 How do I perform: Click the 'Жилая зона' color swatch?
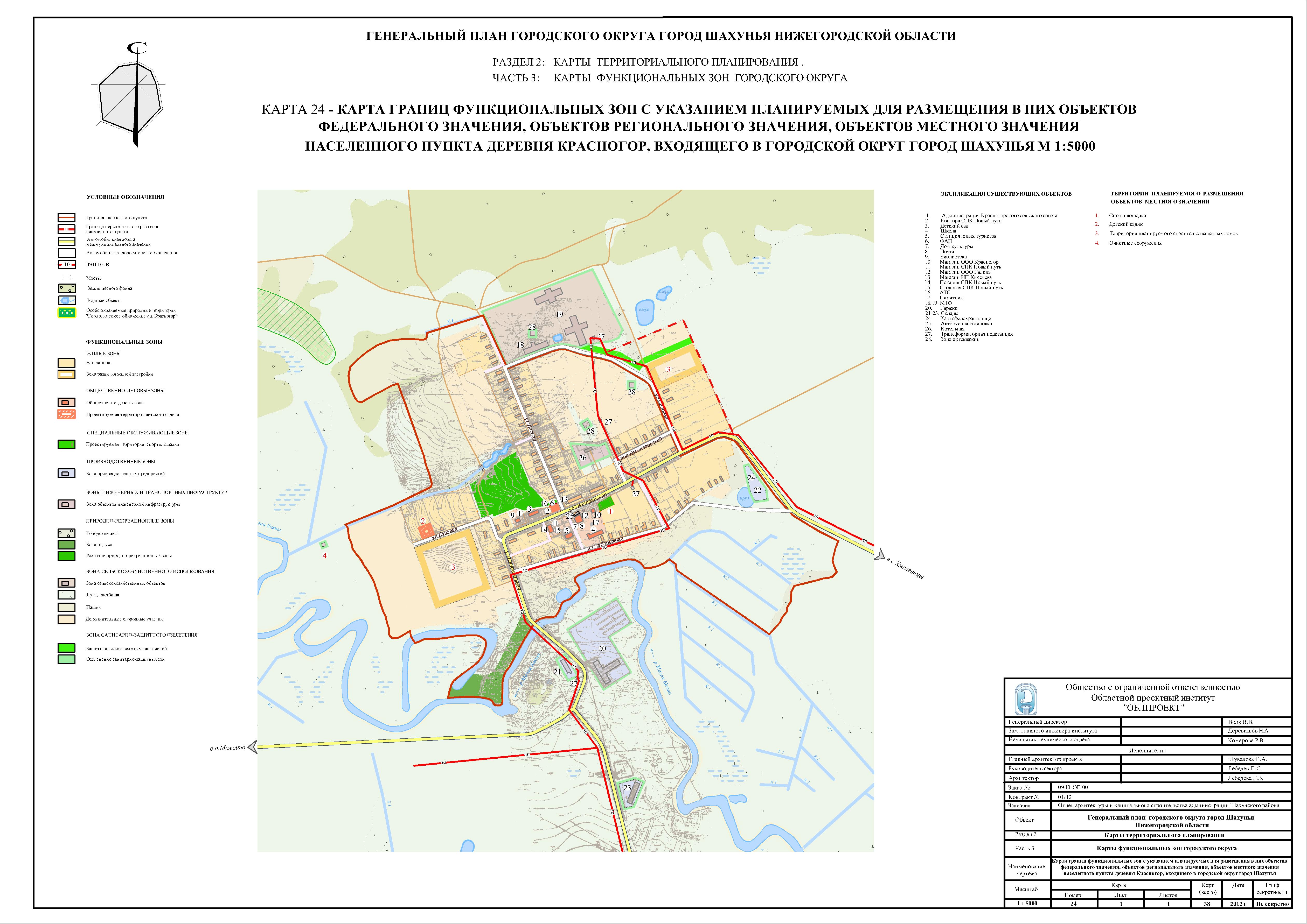(67, 363)
